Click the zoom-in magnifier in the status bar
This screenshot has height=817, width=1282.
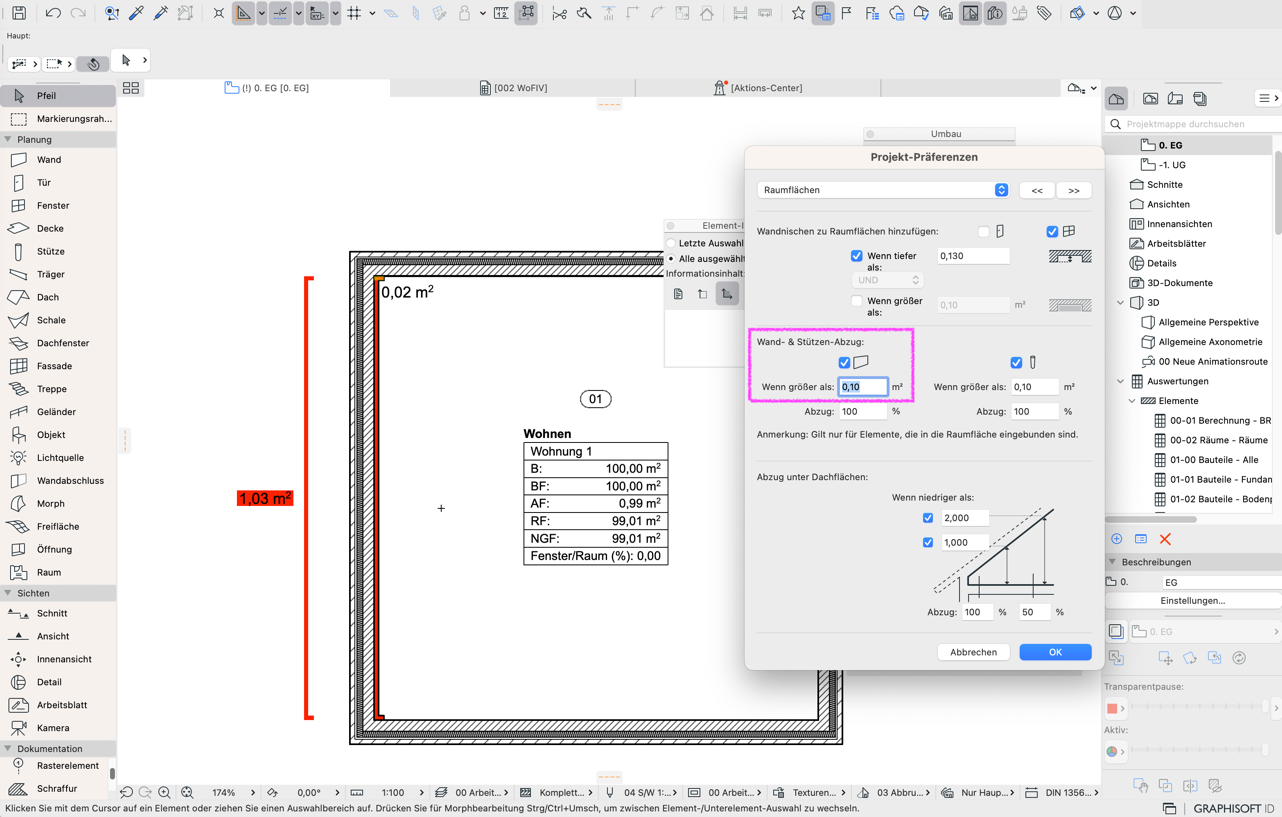(x=164, y=792)
